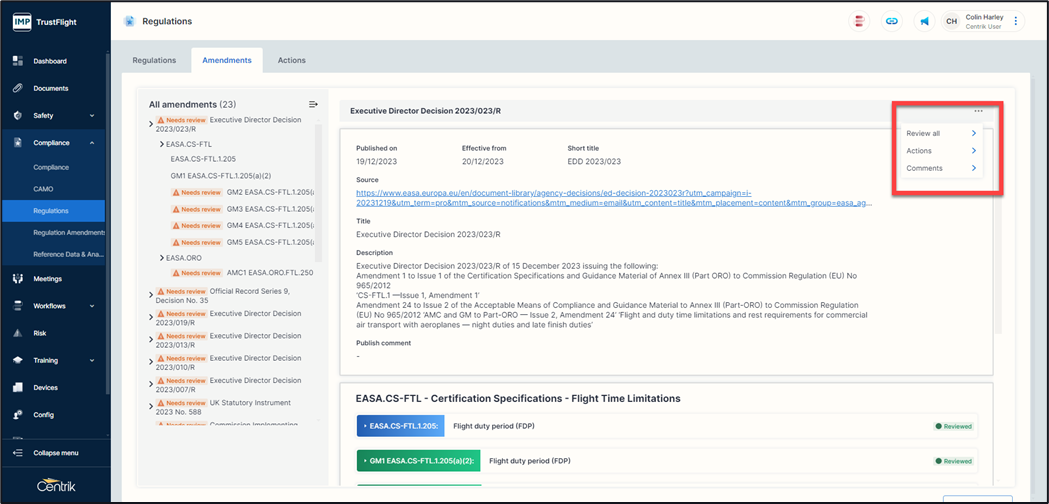Open Meetings from the sidebar
The width and height of the screenshot is (1049, 504).
[x=47, y=279]
